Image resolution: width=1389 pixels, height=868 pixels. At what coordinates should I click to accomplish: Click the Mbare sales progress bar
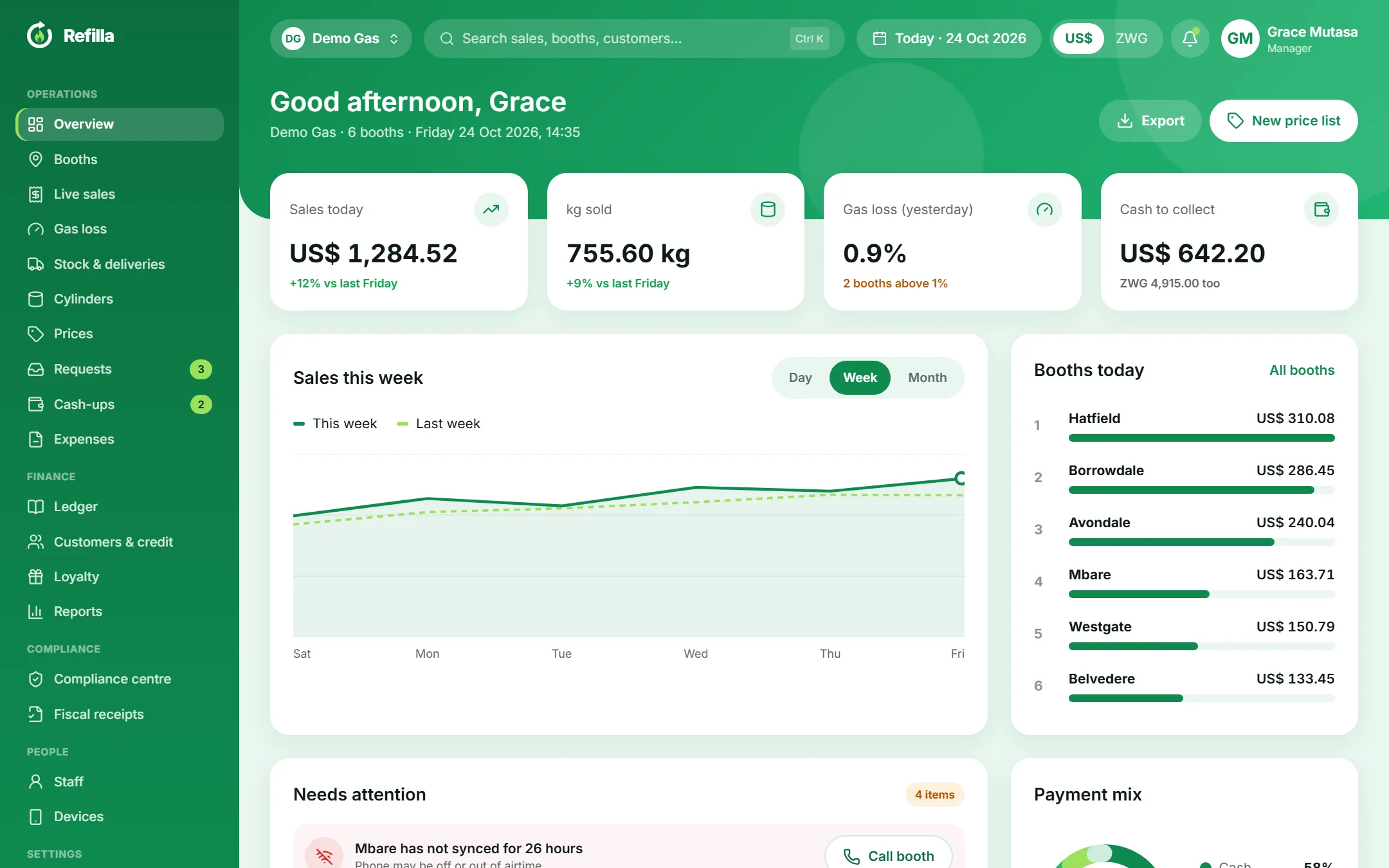[x=1201, y=594]
